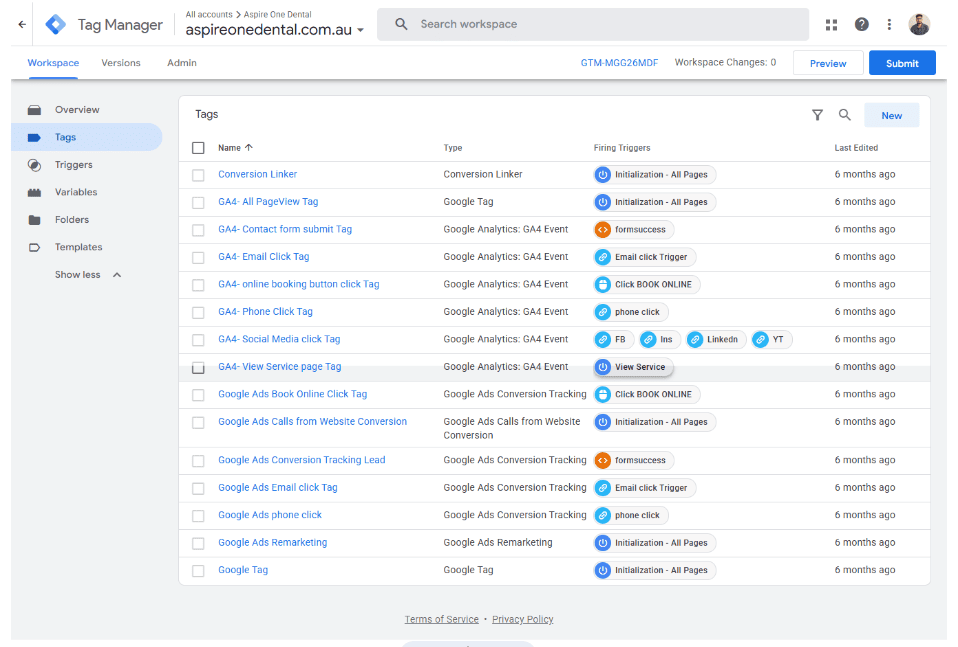
Task: Click the New tag button
Action: 891,115
